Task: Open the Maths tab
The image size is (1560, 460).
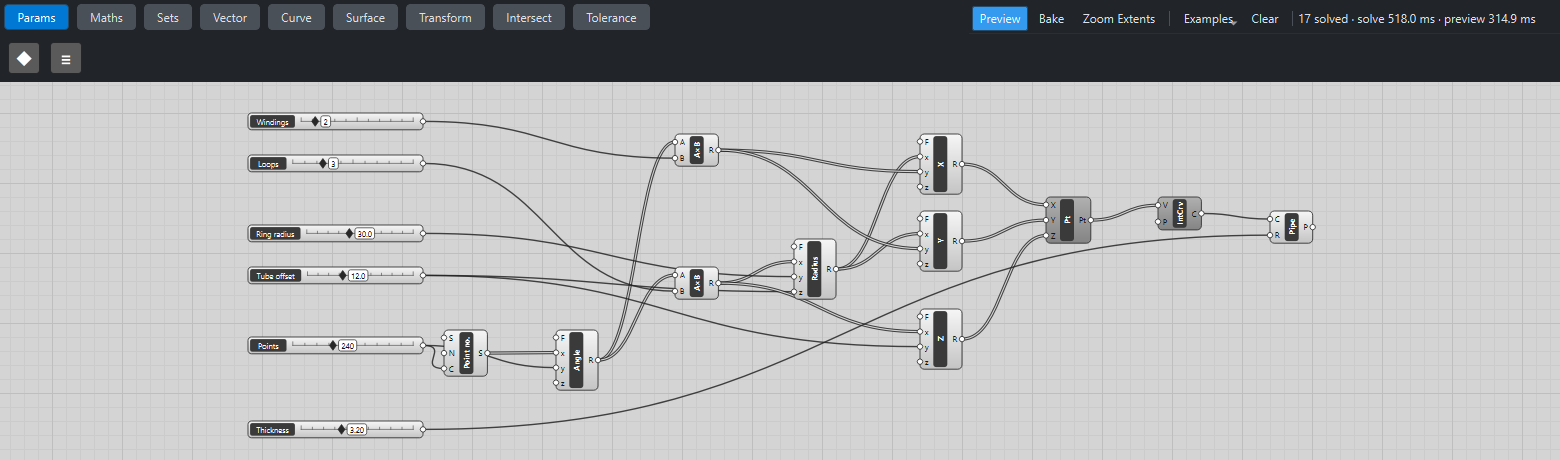Action: 107,17
